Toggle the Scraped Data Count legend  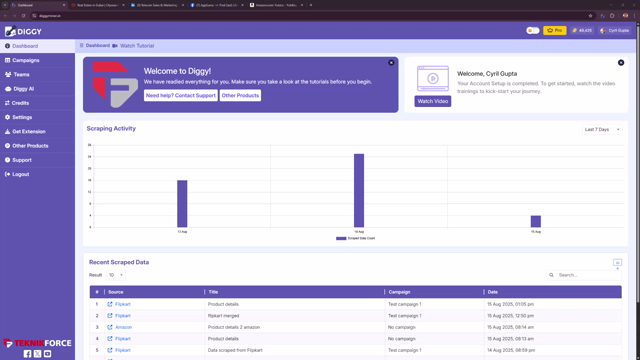tap(356, 238)
